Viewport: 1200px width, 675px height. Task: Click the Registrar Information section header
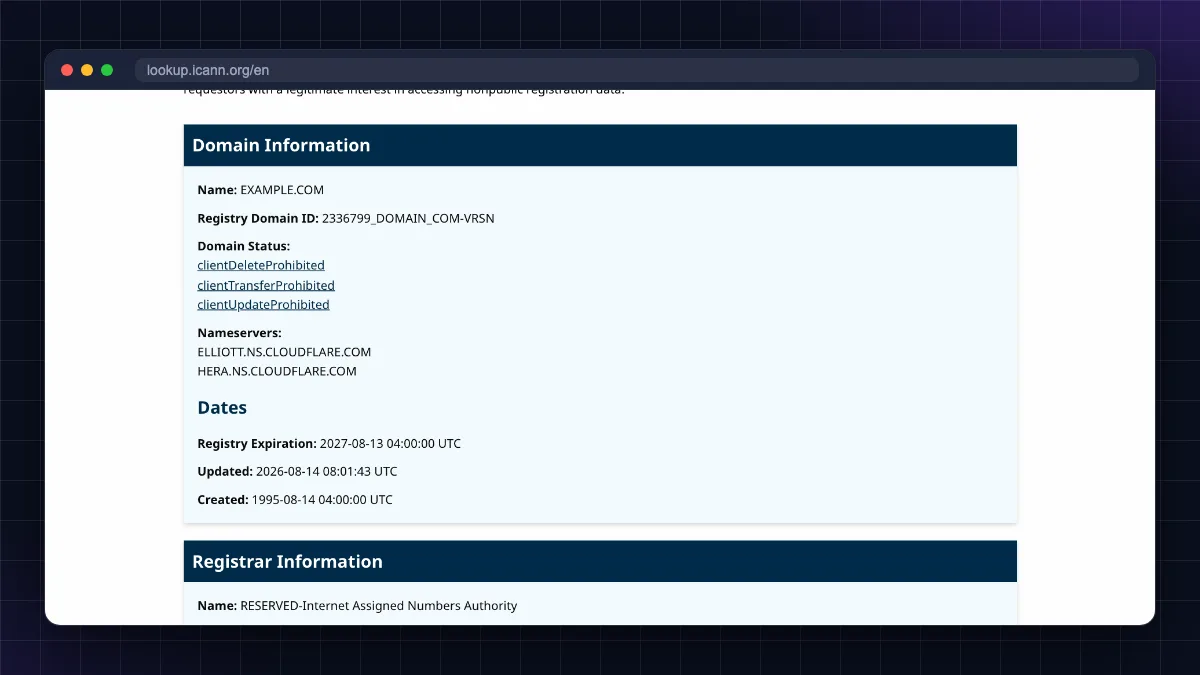600,561
